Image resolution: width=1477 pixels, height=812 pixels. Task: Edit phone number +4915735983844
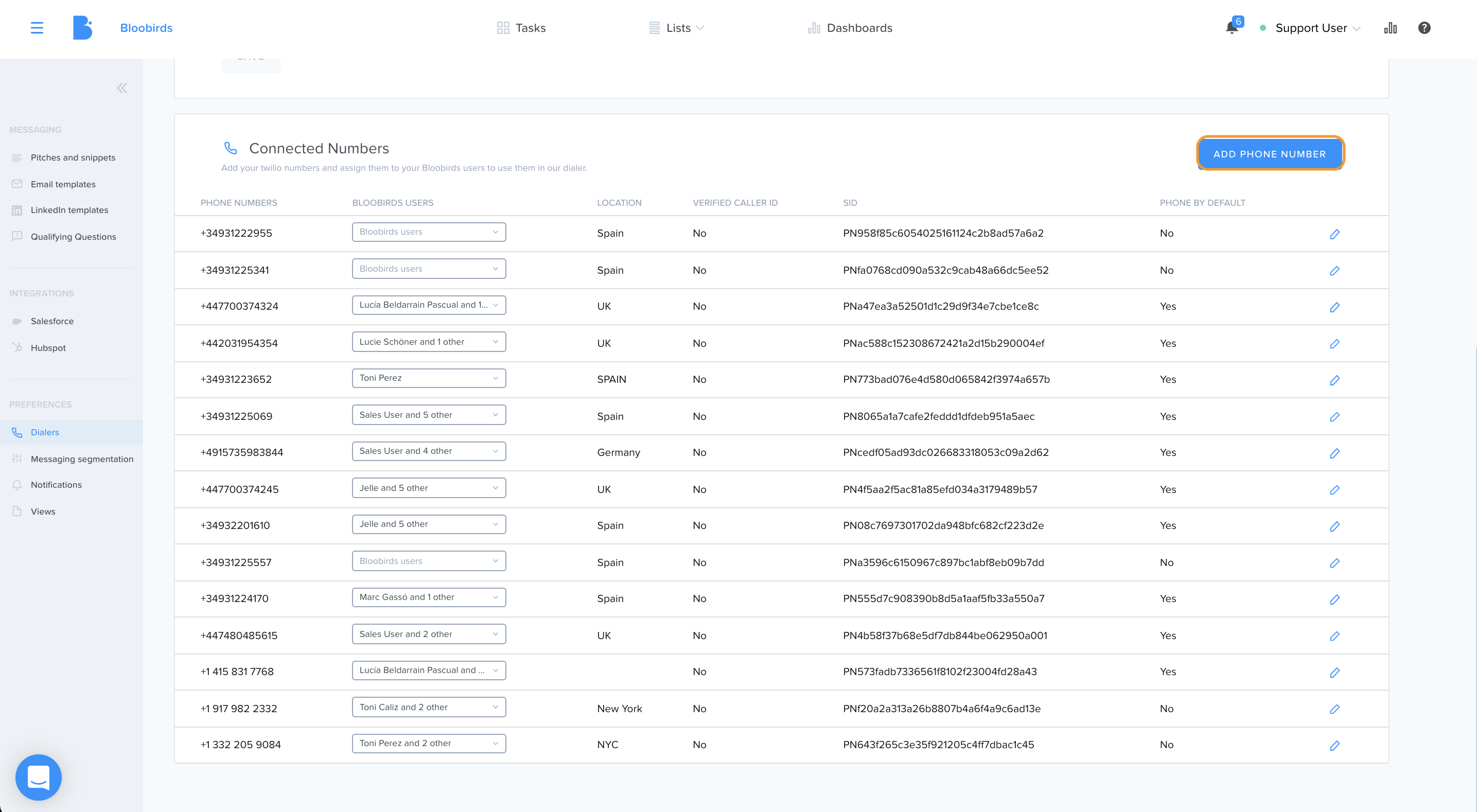(1335, 453)
